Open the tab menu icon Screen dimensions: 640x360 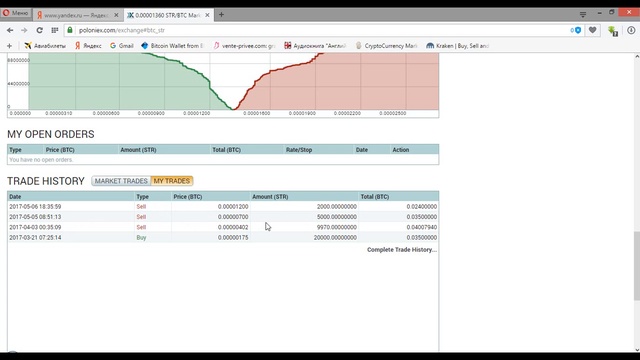point(583,15)
